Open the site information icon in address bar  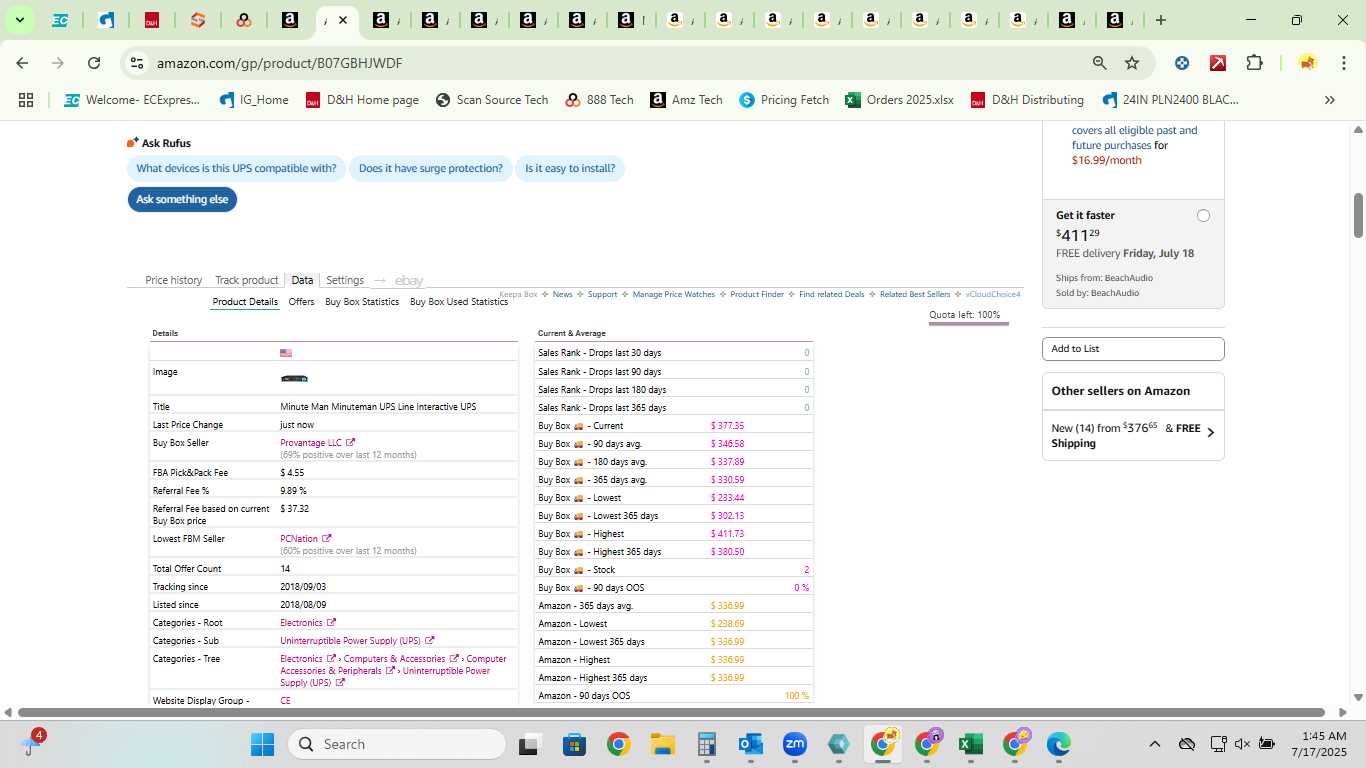[x=137, y=63]
